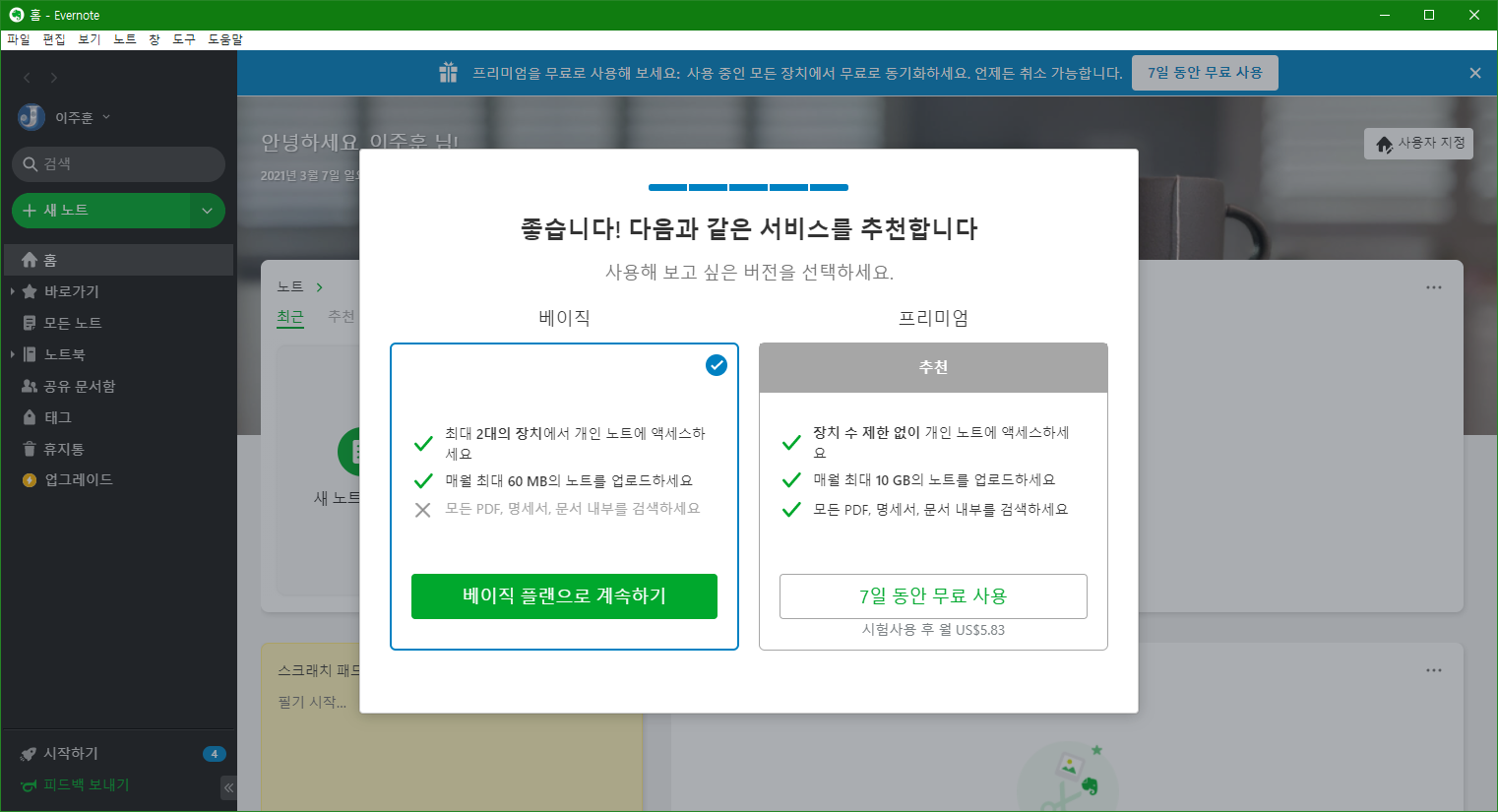The height and width of the screenshot is (812, 1498).
Task: Click 매월 최대 10 GB의 노트를 업로드하세요 text
Action: (934, 480)
